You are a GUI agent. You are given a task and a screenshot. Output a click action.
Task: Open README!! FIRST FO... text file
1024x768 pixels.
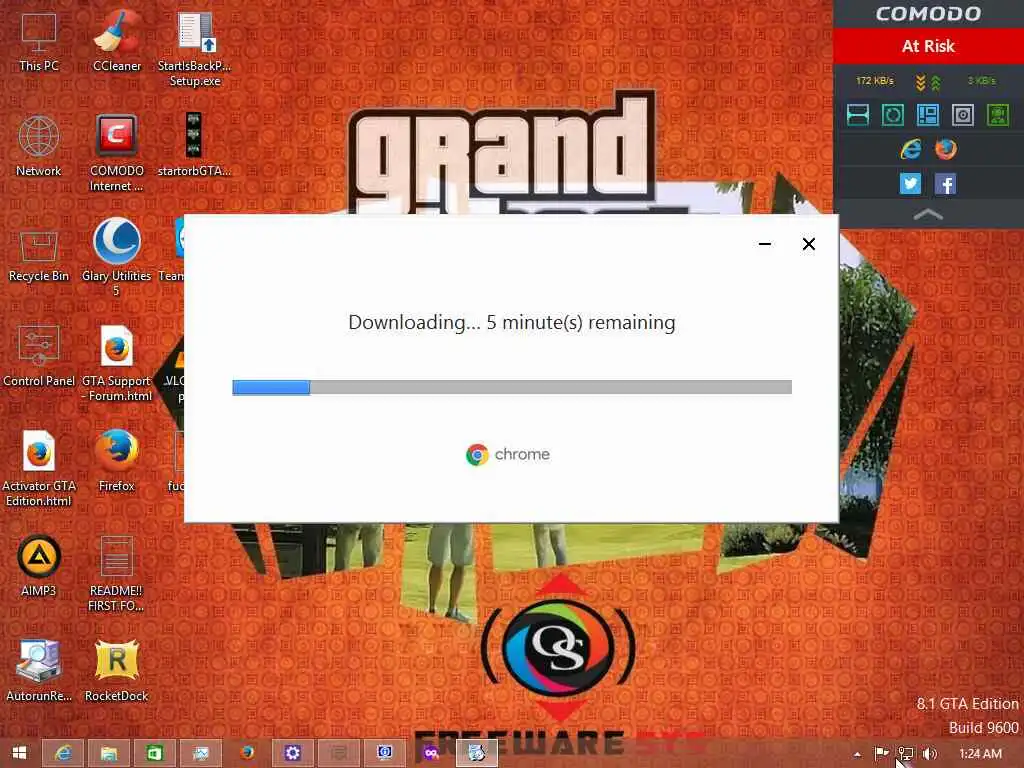coord(116,573)
